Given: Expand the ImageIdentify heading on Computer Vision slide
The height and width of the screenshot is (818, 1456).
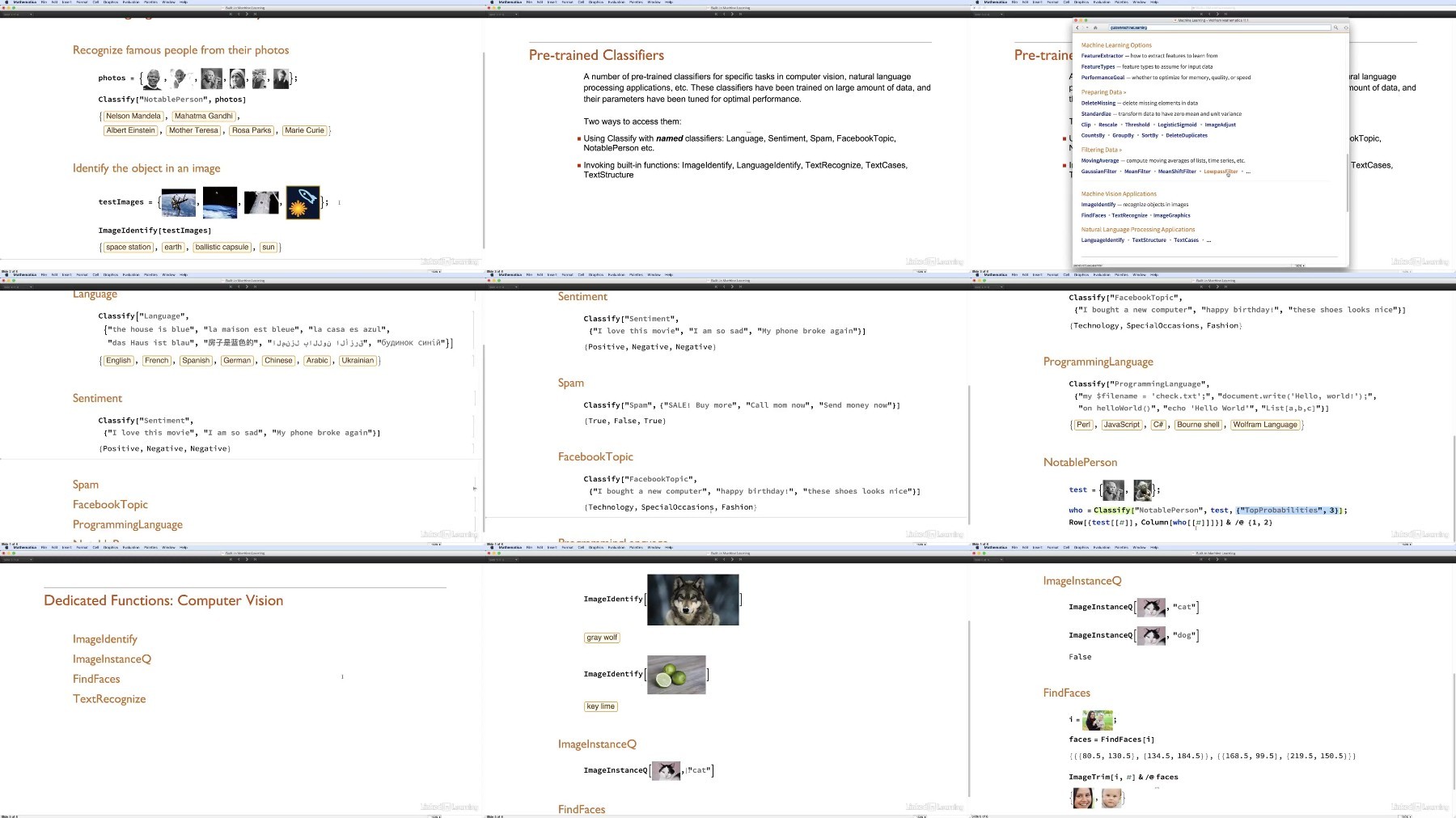Looking at the screenshot, I should coord(105,639).
